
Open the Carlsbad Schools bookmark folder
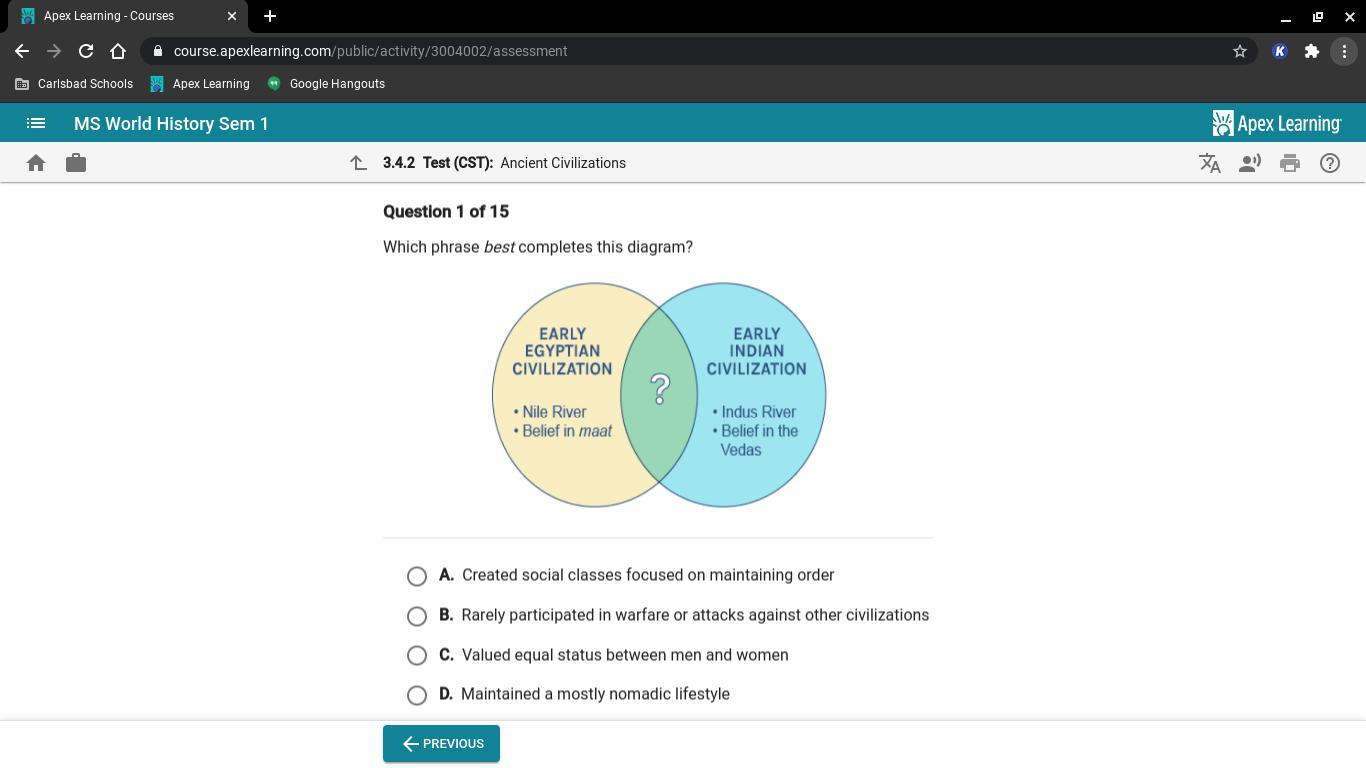click(x=75, y=84)
